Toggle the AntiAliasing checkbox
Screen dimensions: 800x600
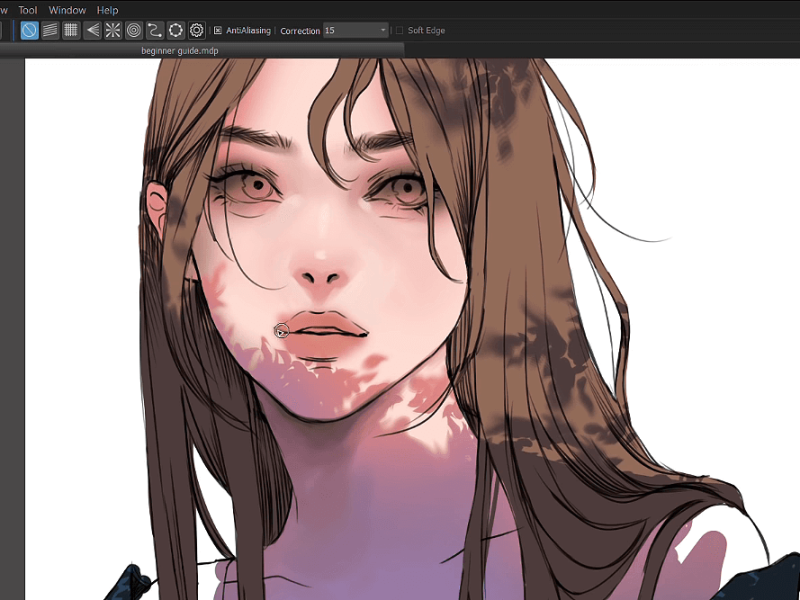click(218, 31)
